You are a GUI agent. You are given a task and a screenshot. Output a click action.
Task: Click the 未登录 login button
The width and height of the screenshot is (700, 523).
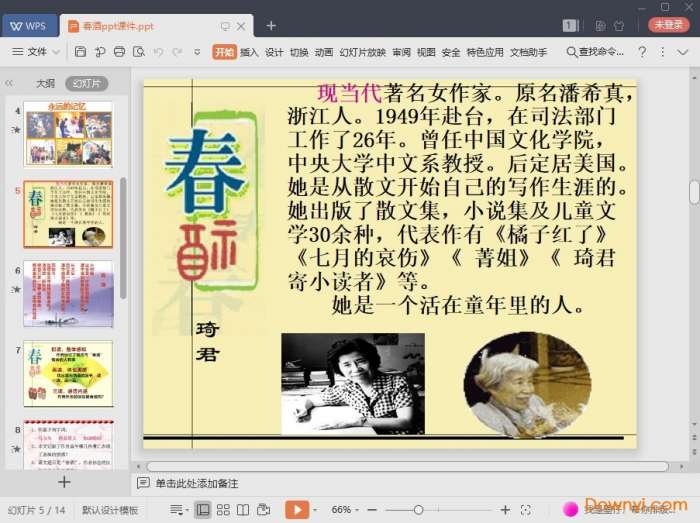click(x=668, y=25)
